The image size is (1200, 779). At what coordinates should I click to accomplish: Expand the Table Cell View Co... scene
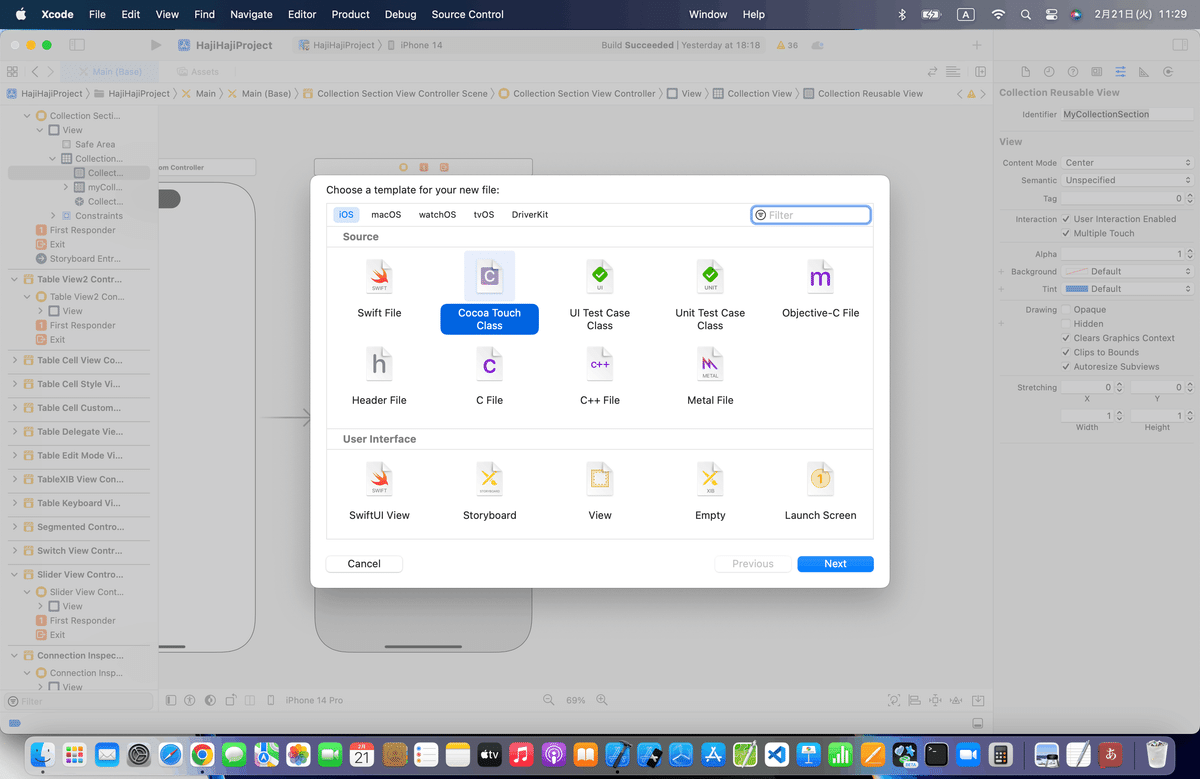(x=14, y=360)
